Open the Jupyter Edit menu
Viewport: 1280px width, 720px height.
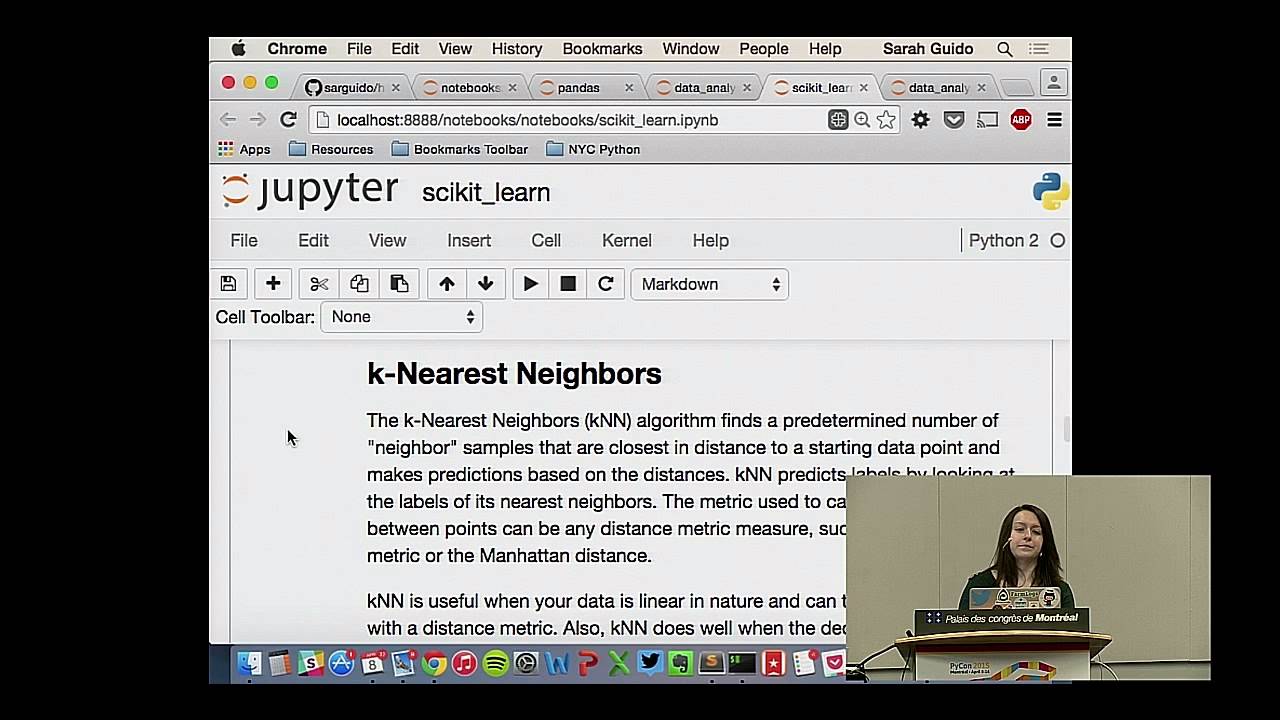point(313,241)
